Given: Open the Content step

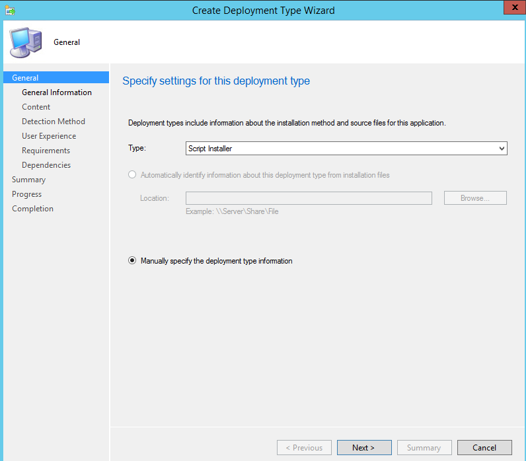Looking at the screenshot, I should pyautogui.click(x=36, y=107).
